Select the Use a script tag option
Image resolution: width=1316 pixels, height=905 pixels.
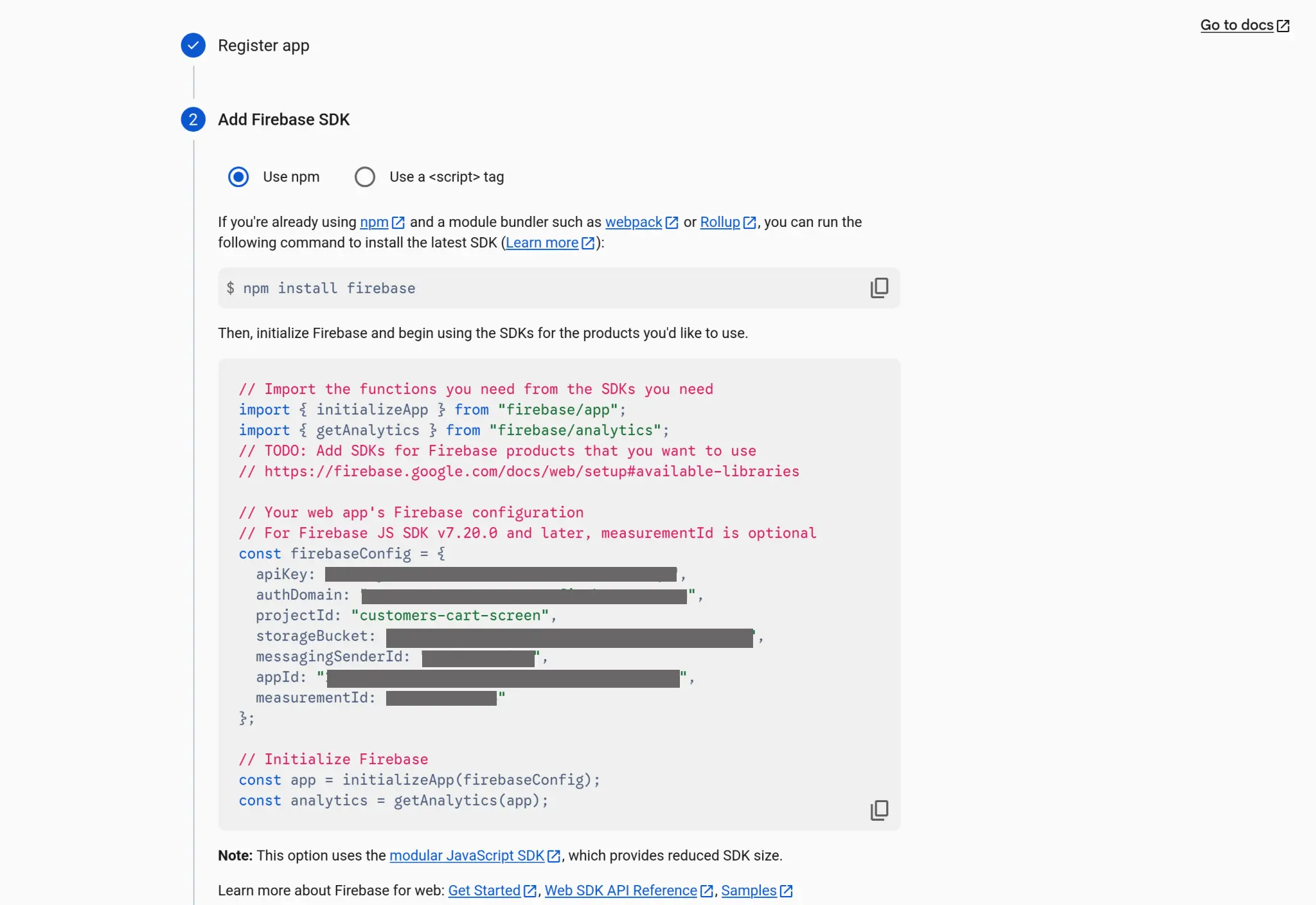(x=365, y=176)
